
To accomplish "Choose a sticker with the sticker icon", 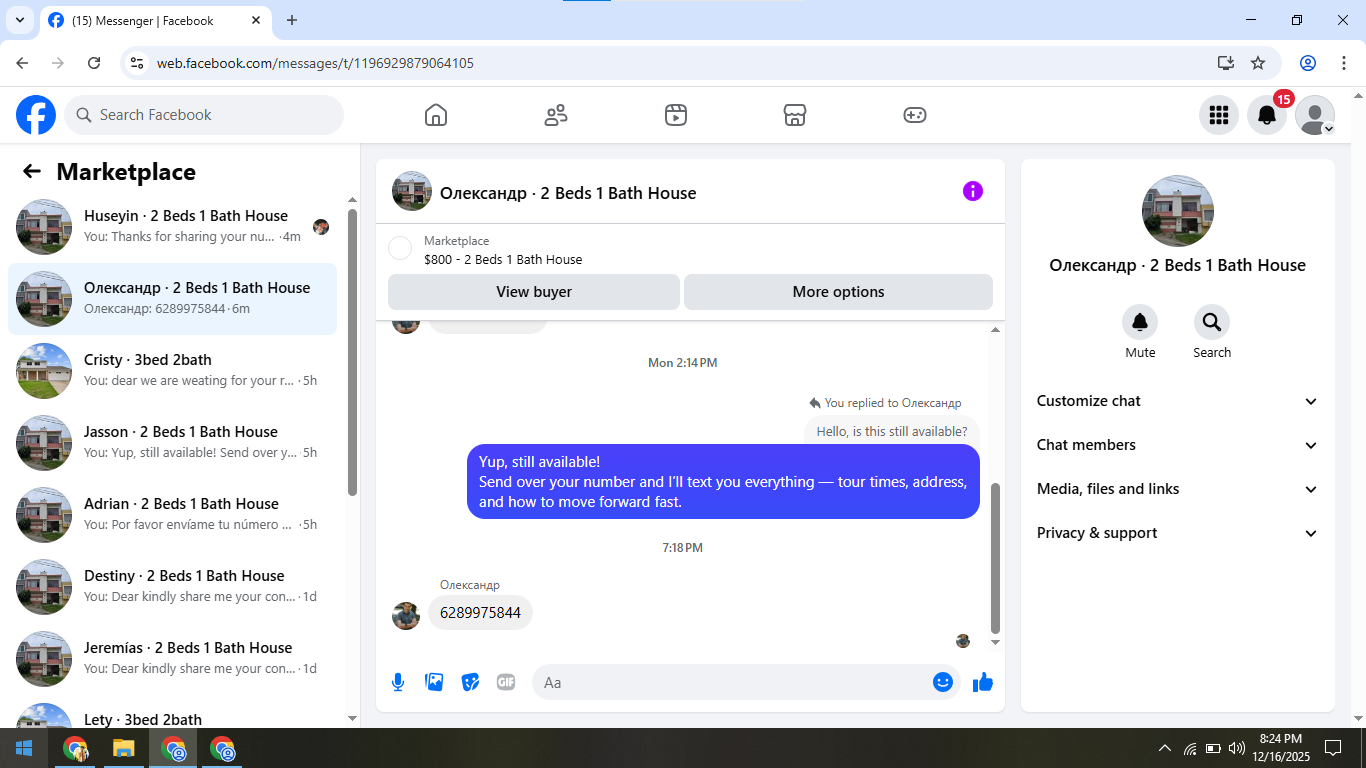I will click(470, 682).
